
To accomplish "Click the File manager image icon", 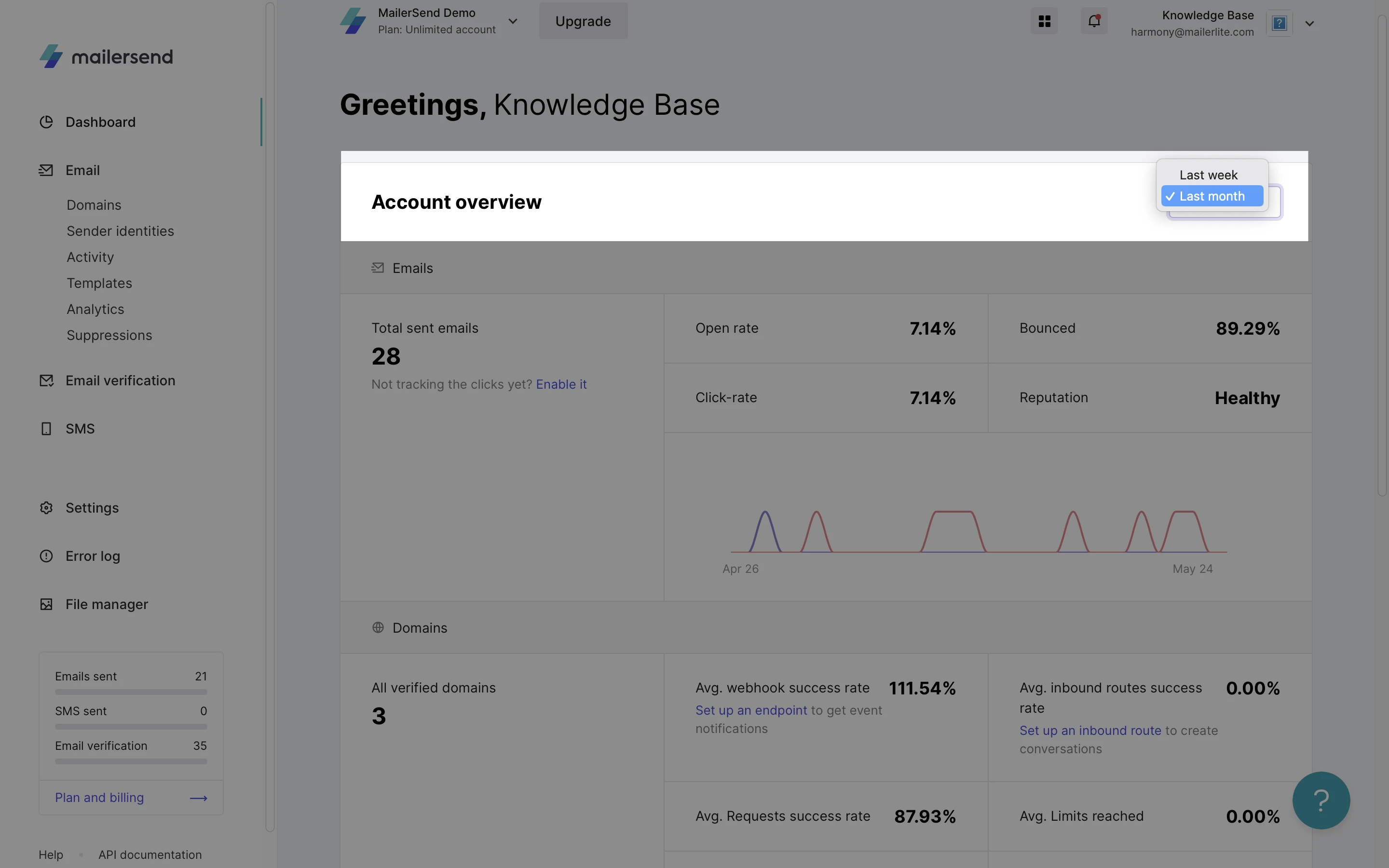I will [46, 605].
